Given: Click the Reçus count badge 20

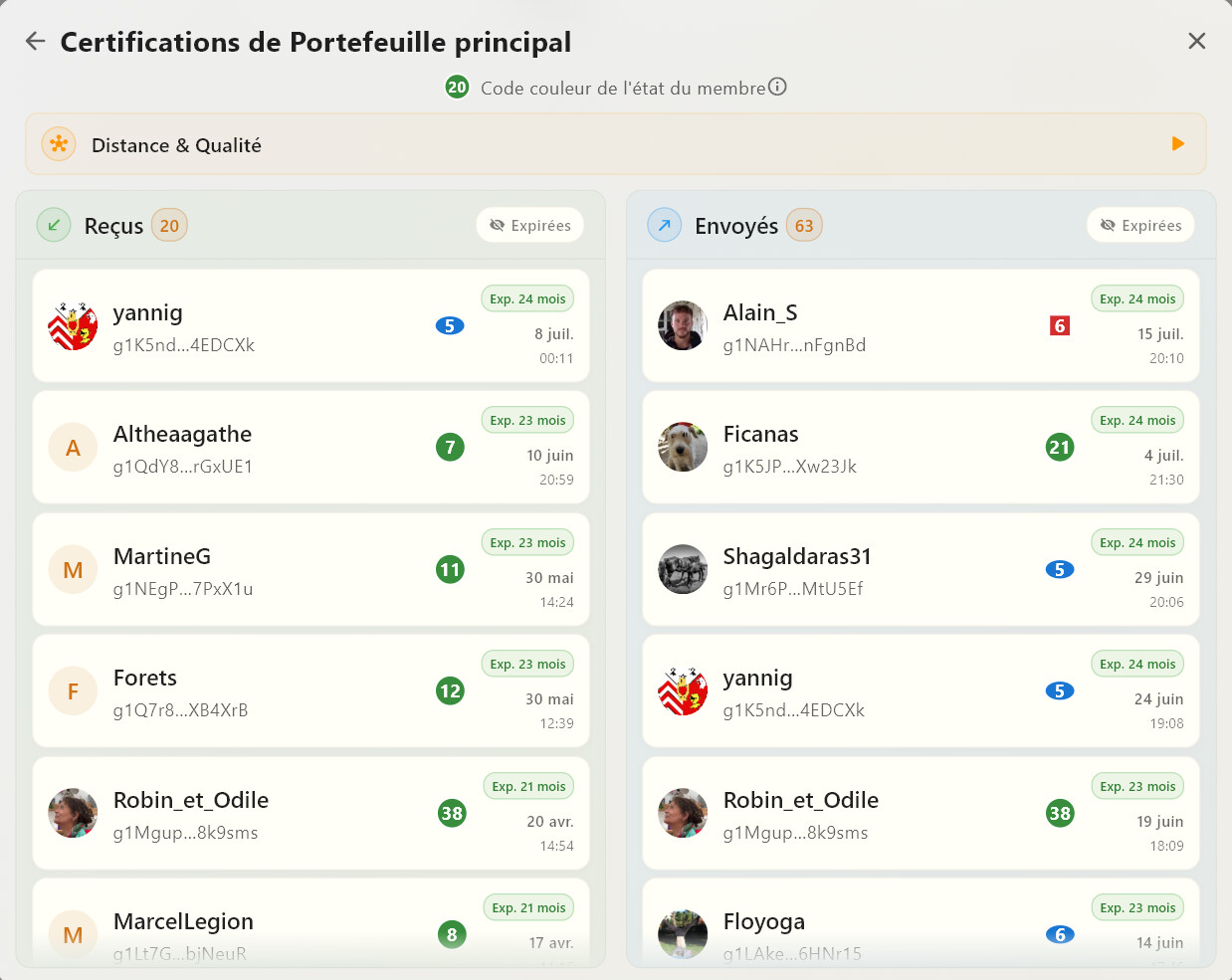Looking at the screenshot, I should 169,226.
